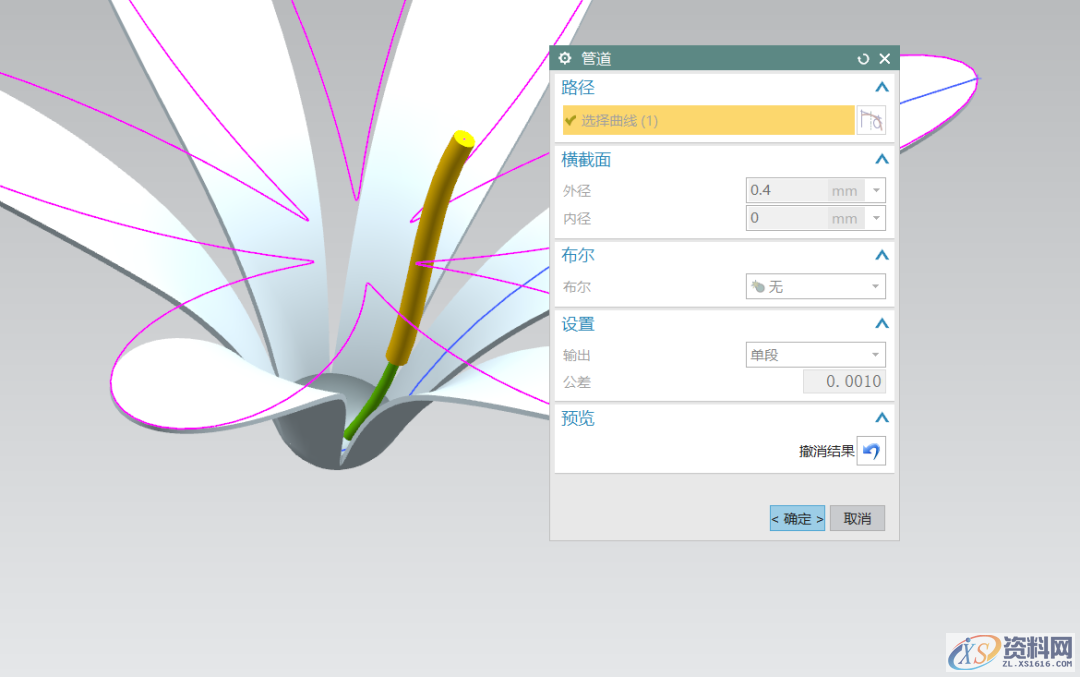Open the 内径 value options arrow
Image resolution: width=1080 pixels, height=677 pixels.
point(876,218)
